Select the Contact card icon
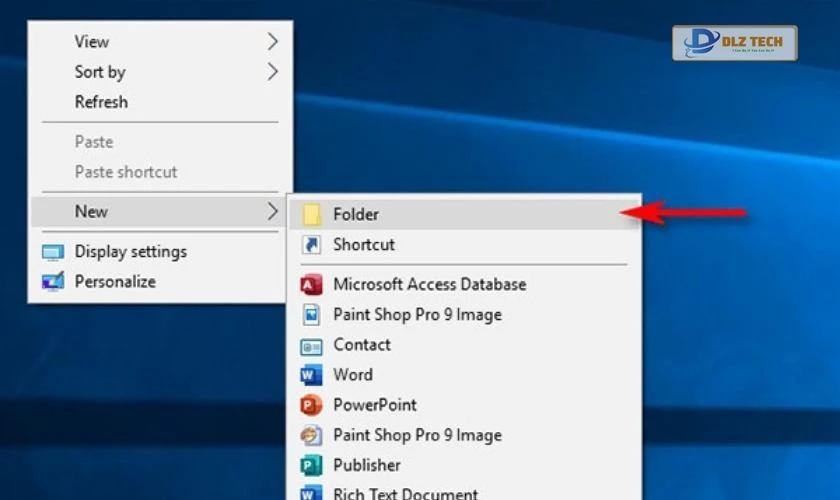This screenshot has height=500, width=840. 312,346
